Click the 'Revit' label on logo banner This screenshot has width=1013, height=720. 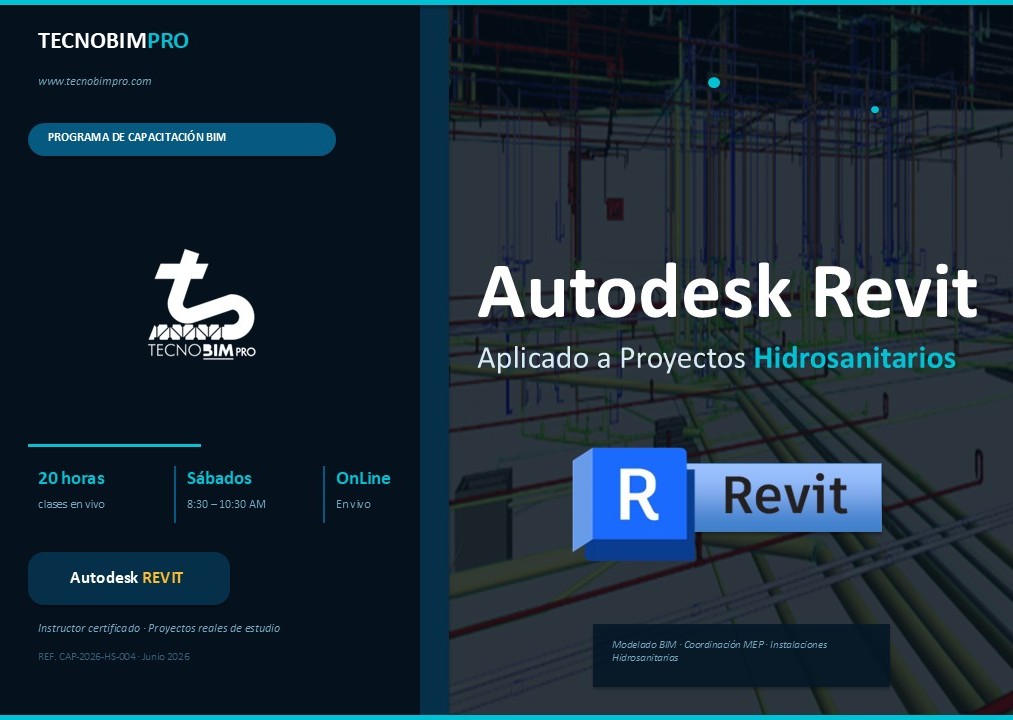tap(786, 496)
